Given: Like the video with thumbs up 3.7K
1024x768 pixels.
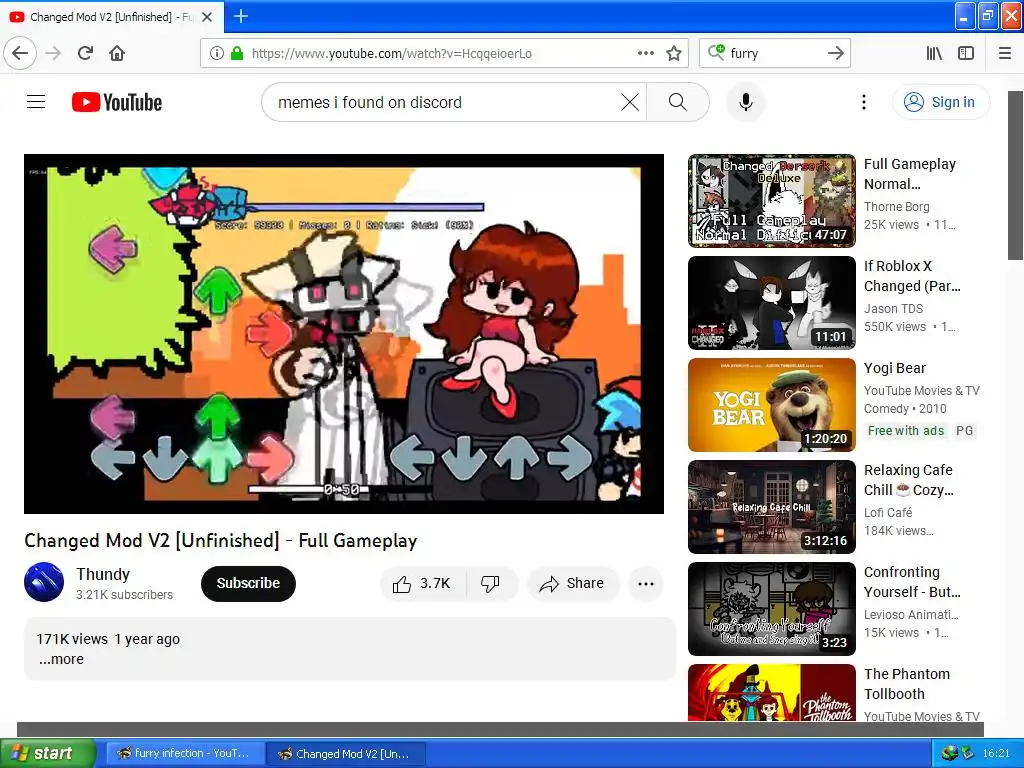Looking at the screenshot, I should point(423,583).
